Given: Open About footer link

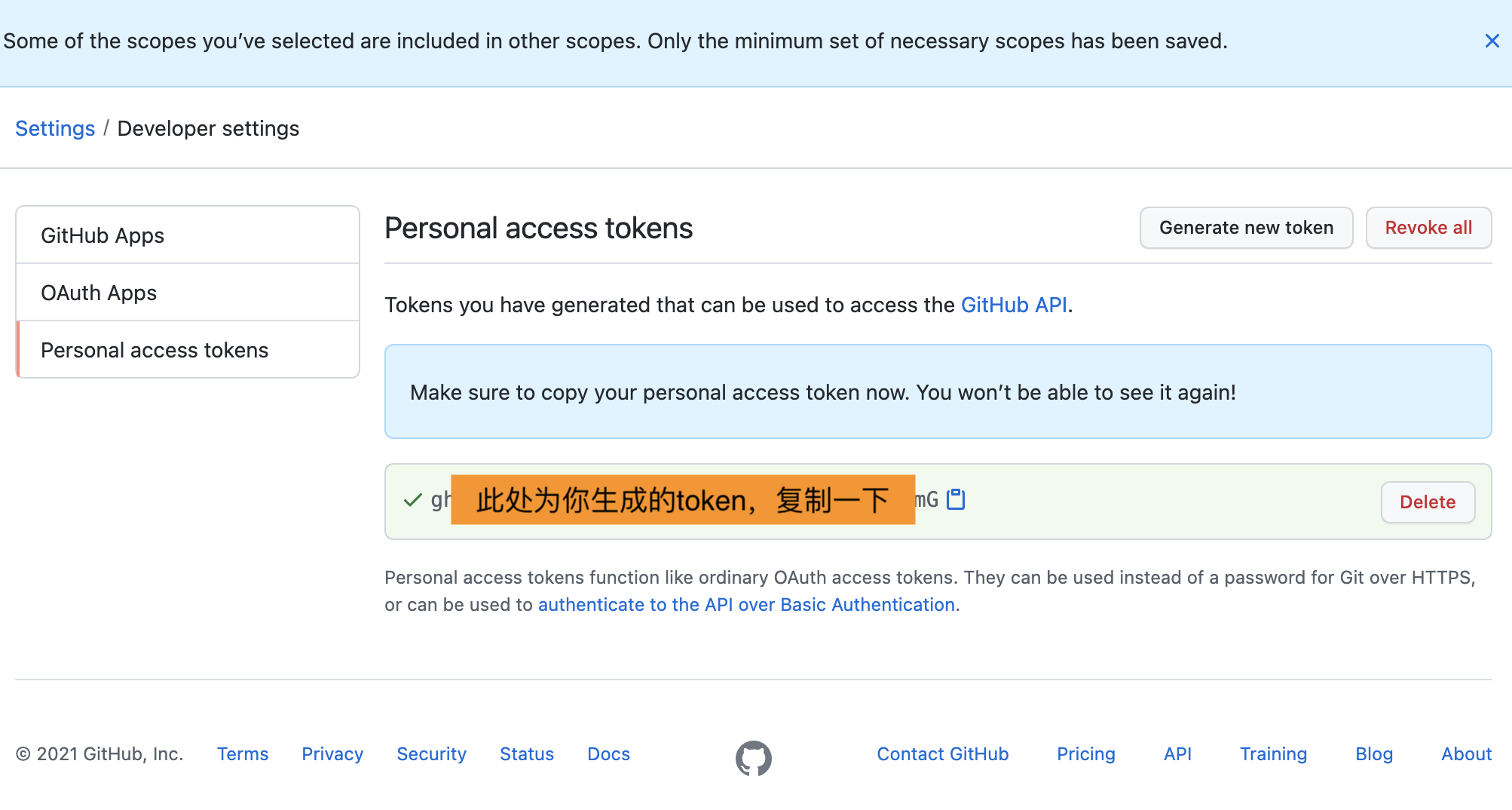Looking at the screenshot, I should (1466, 754).
